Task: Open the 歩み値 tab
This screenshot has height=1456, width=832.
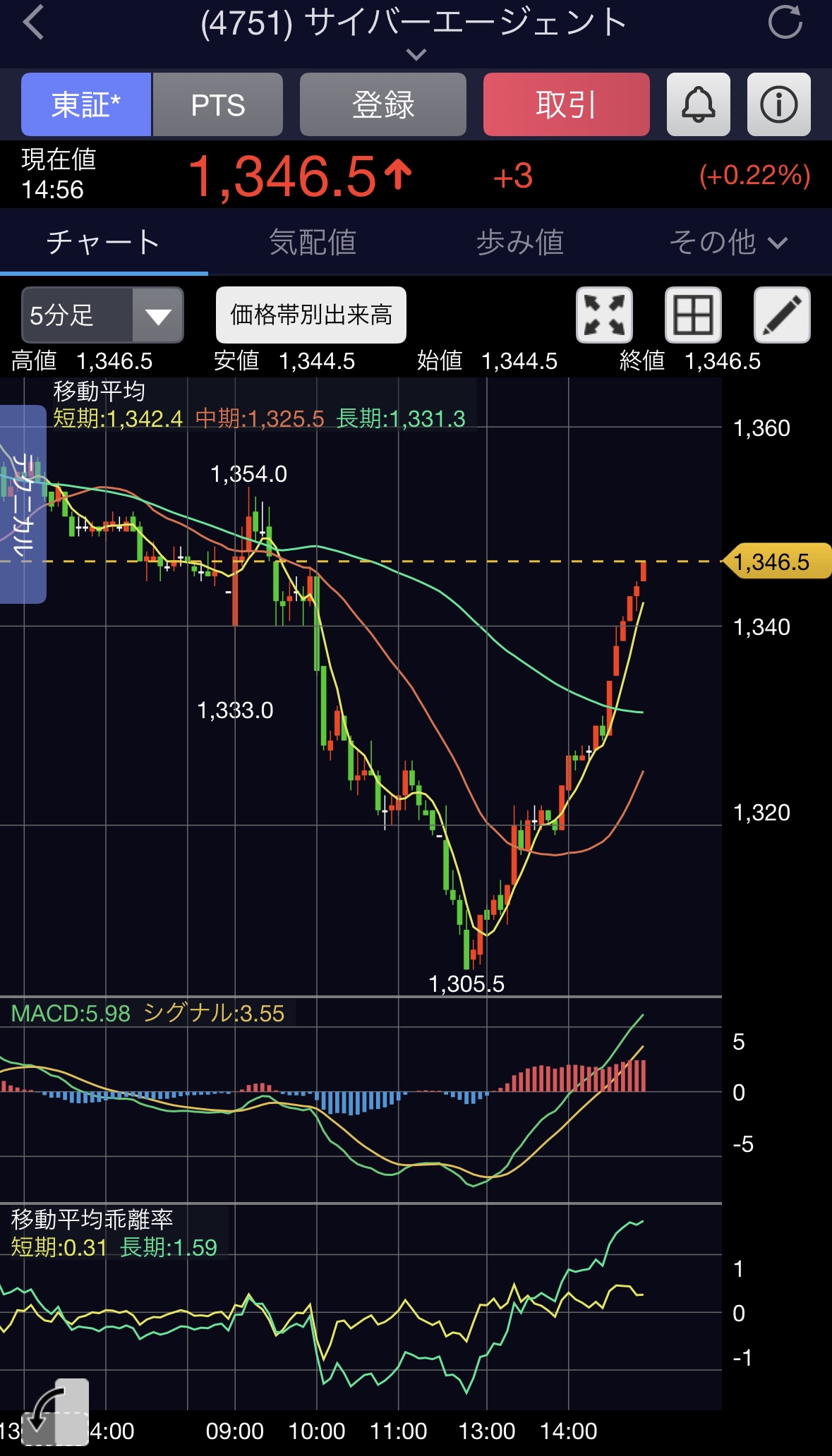Action: pyautogui.click(x=520, y=243)
